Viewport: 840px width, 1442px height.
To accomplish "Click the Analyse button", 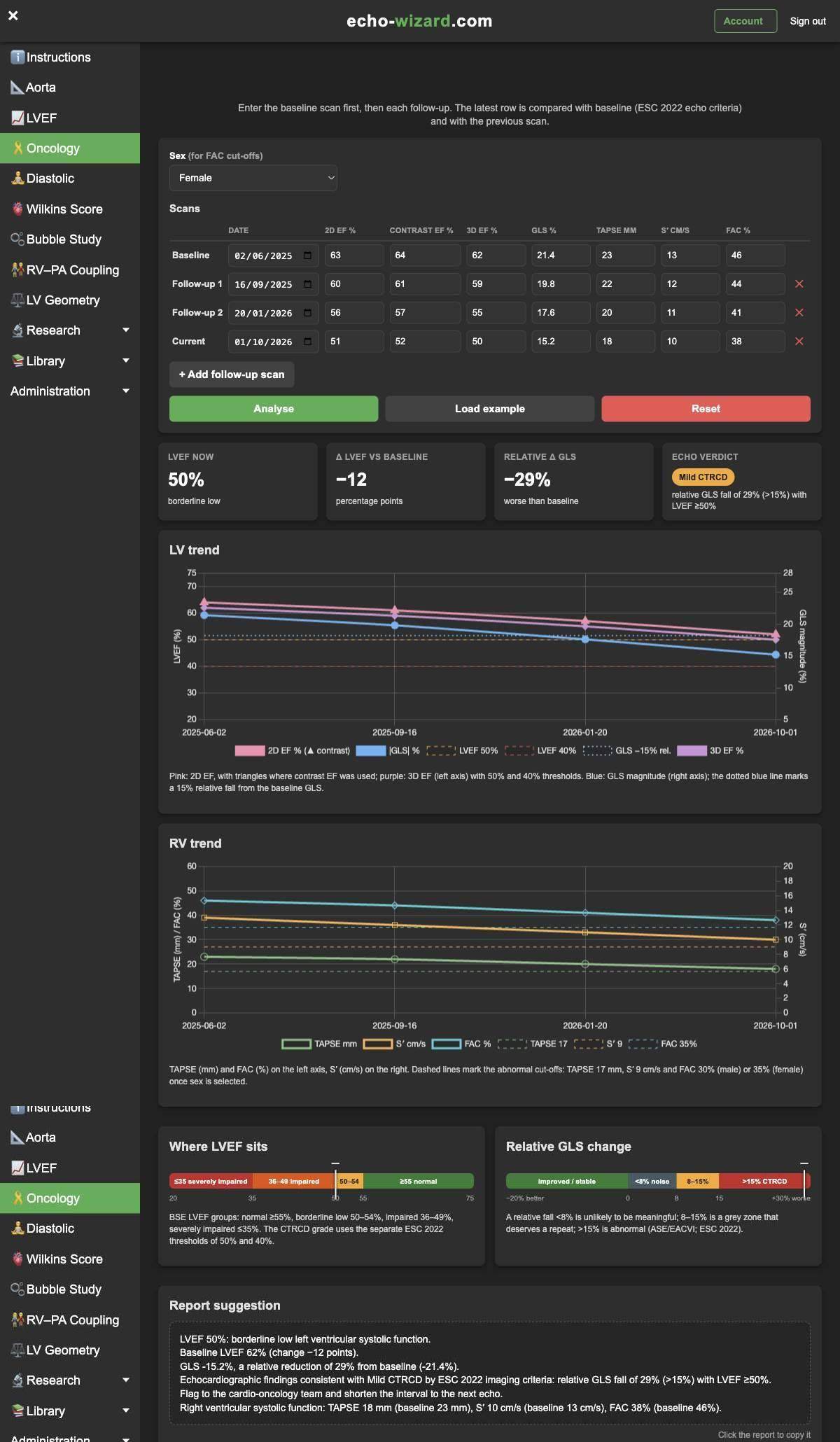I will [x=274, y=409].
